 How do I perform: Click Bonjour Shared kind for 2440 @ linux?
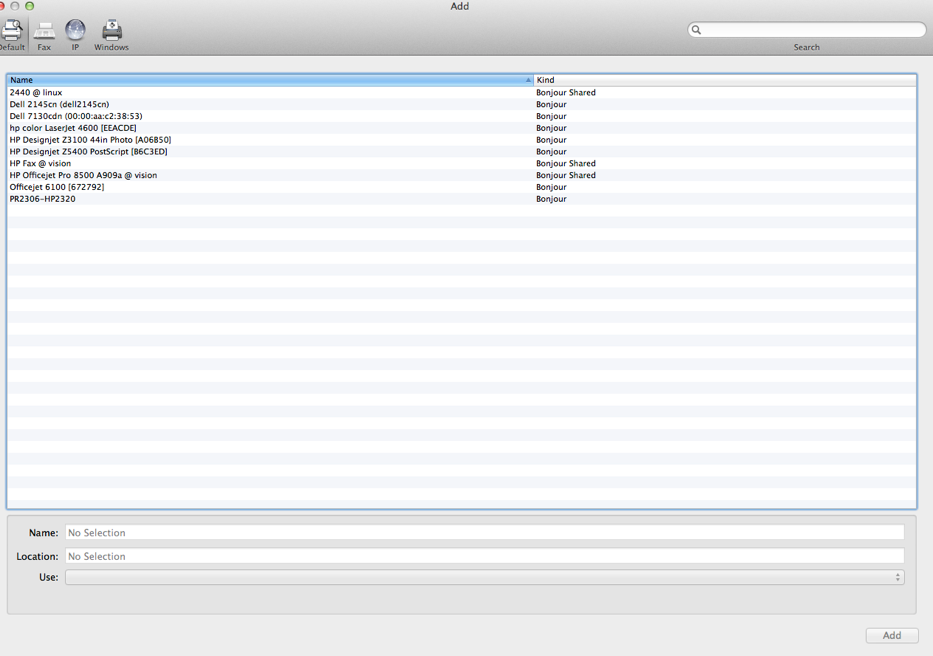click(566, 92)
